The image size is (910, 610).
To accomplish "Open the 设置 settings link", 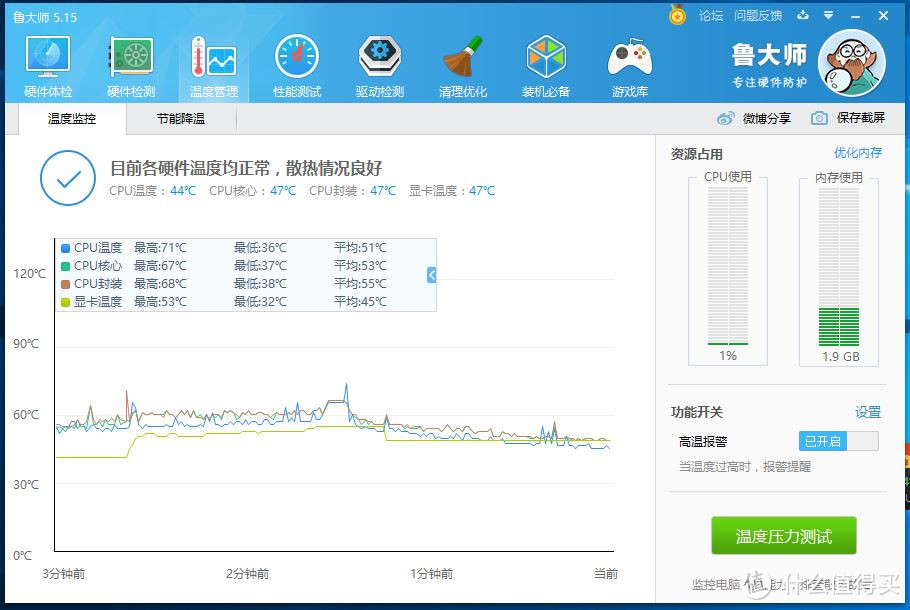I will point(868,412).
